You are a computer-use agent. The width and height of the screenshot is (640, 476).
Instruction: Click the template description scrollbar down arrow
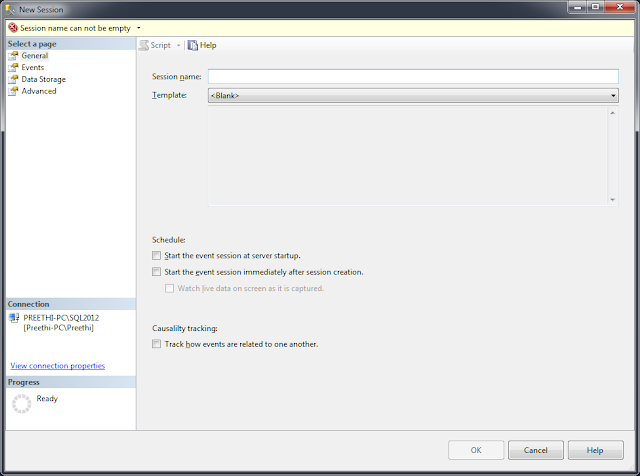[x=612, y=200]
